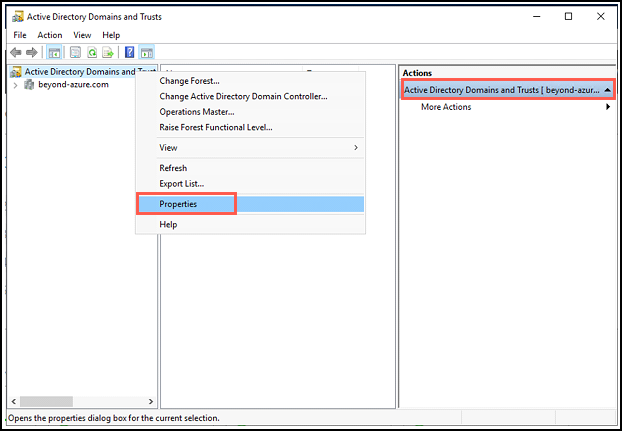
Task: Click Refresh in the context menu
Action: [x=250, y=168]
